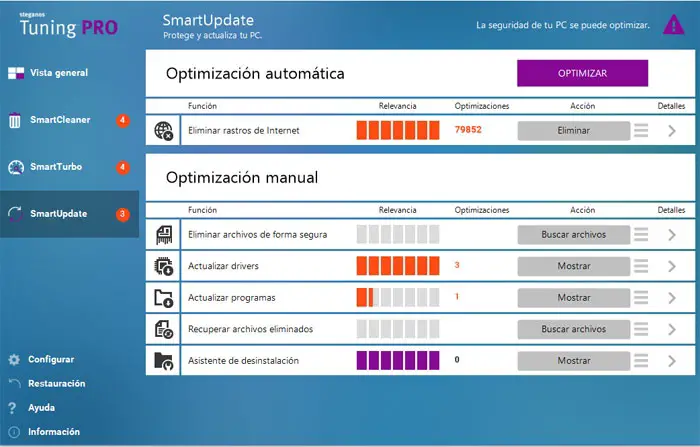Click the list lines icon in Asistente de desinstalación row
Image resolution: width=700 pixels, height=447 pixels.
pos(641,360)
